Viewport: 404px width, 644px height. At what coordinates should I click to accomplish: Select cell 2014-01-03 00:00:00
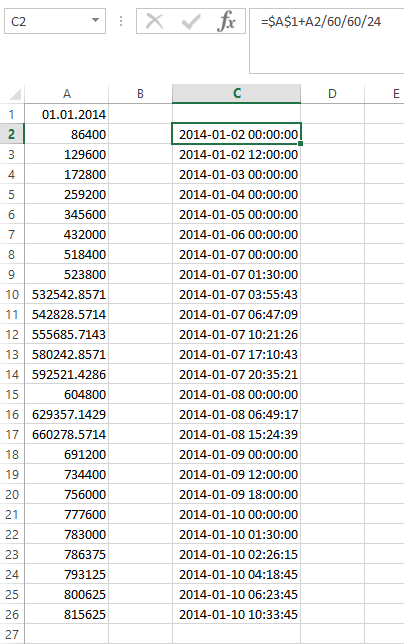(x=236, y=174)
